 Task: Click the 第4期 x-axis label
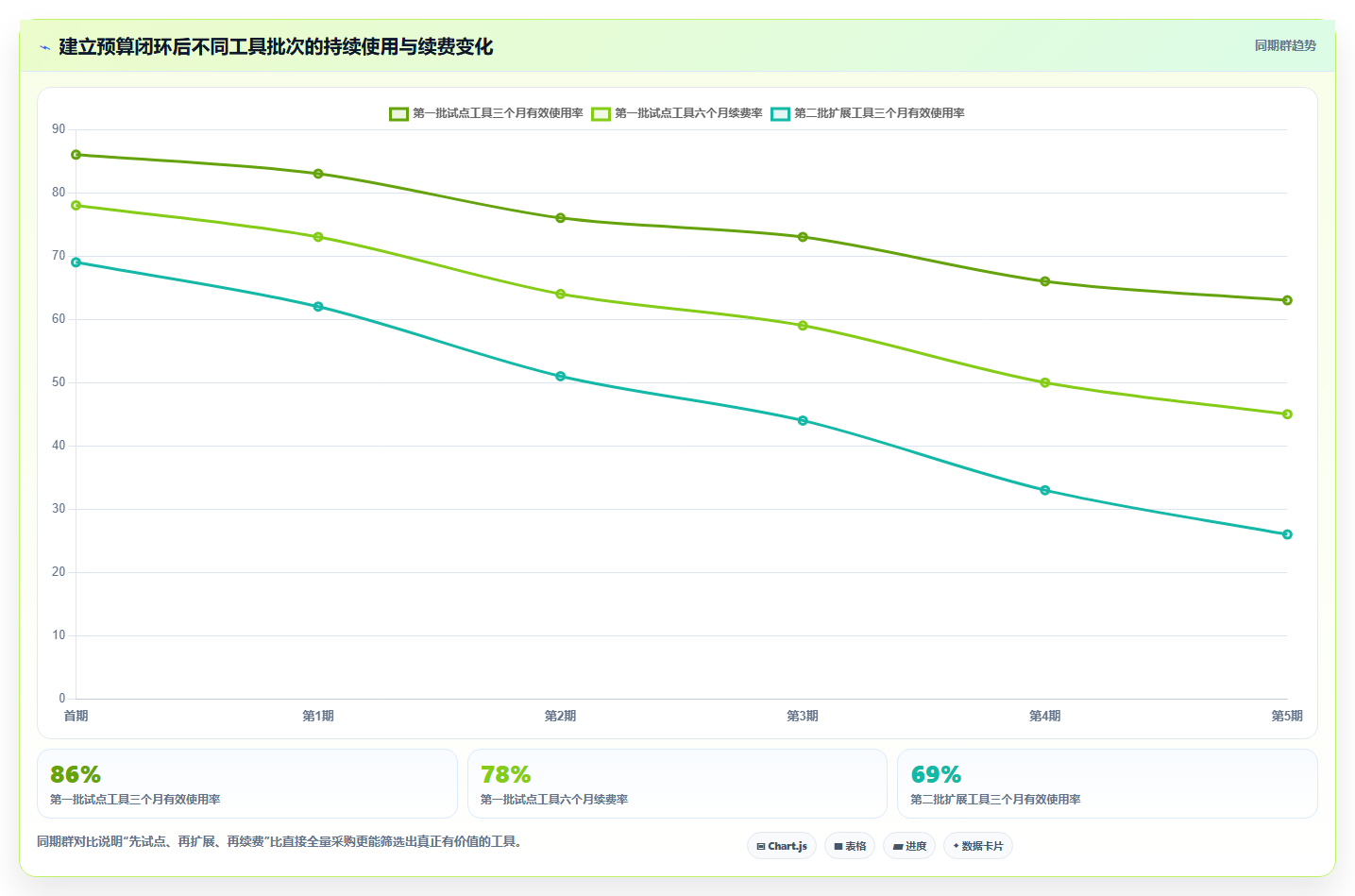pos(1045,716)
